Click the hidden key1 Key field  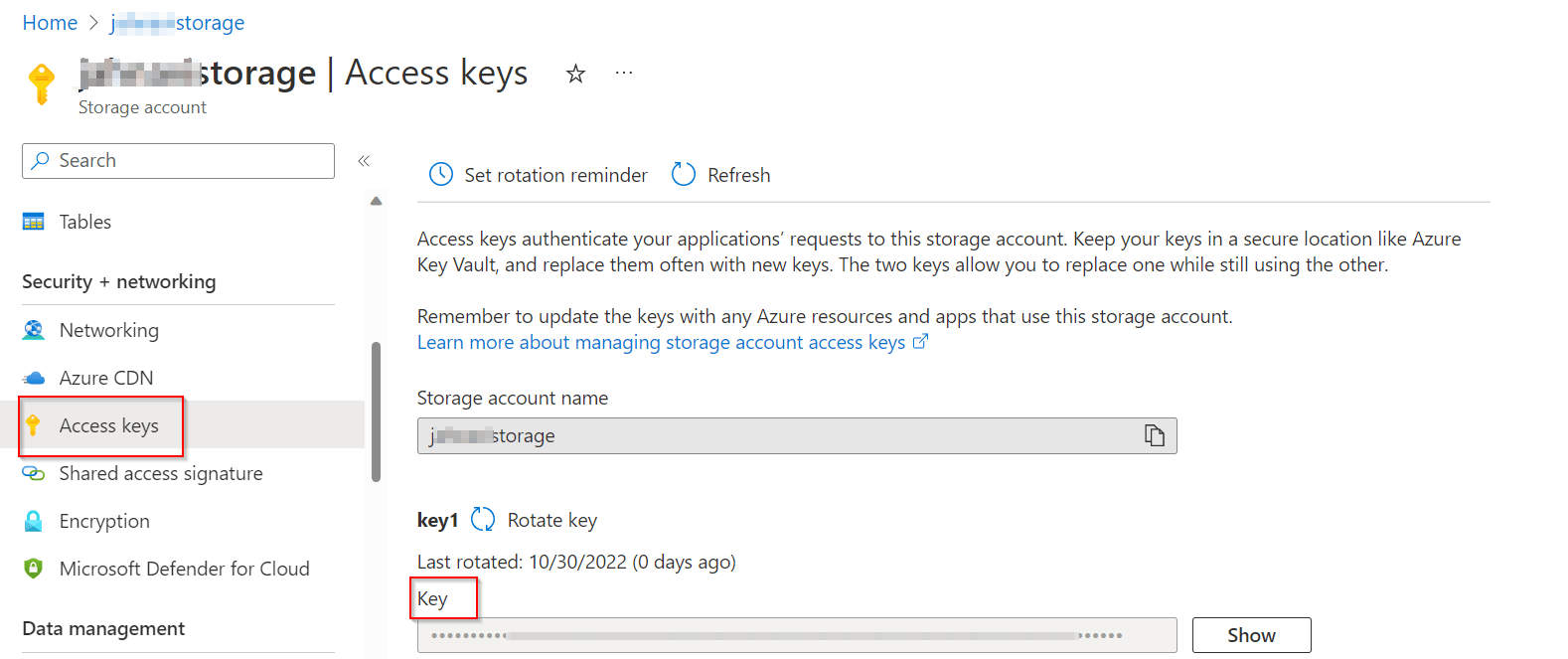coord(797,635)
